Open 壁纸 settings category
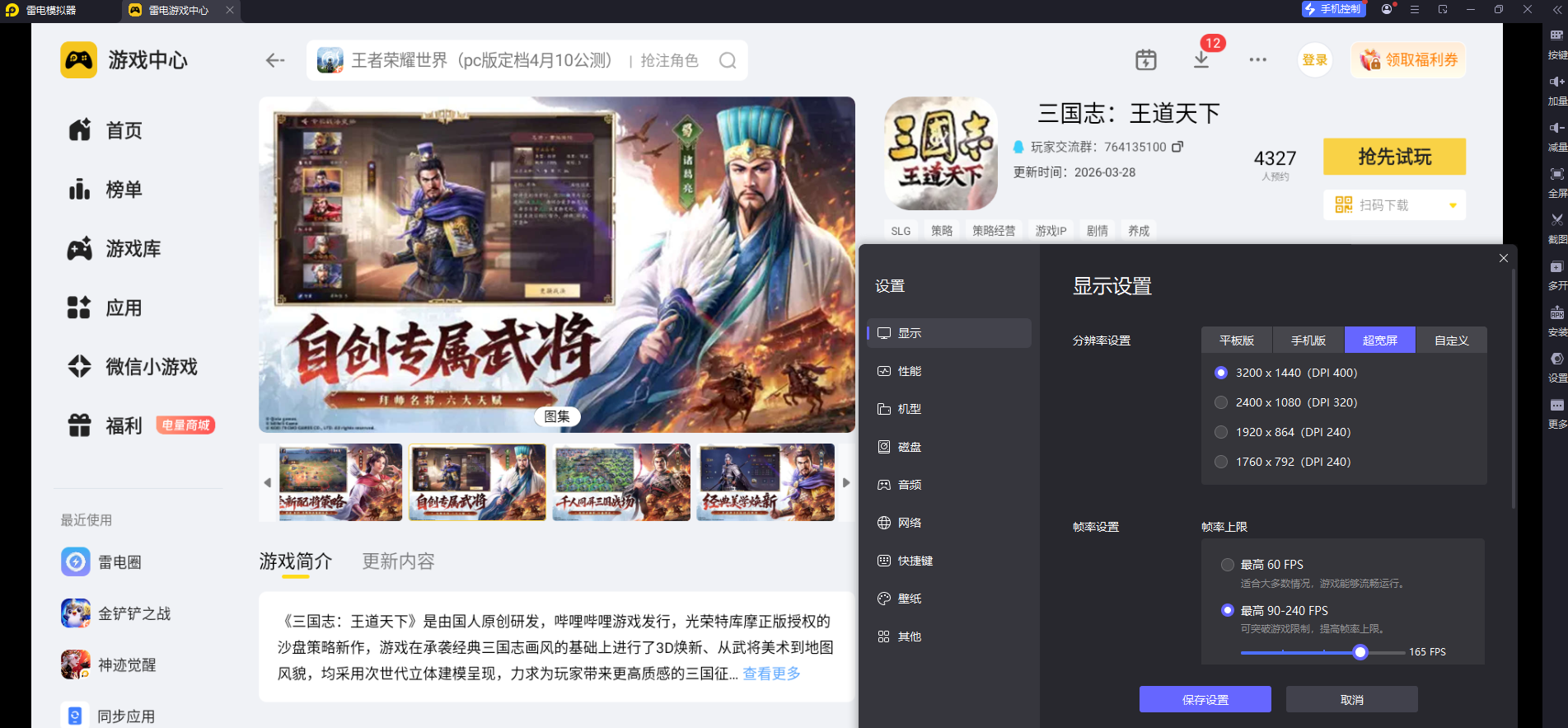This screenshot has width=1568, height=728. click(x=949, y=599)
